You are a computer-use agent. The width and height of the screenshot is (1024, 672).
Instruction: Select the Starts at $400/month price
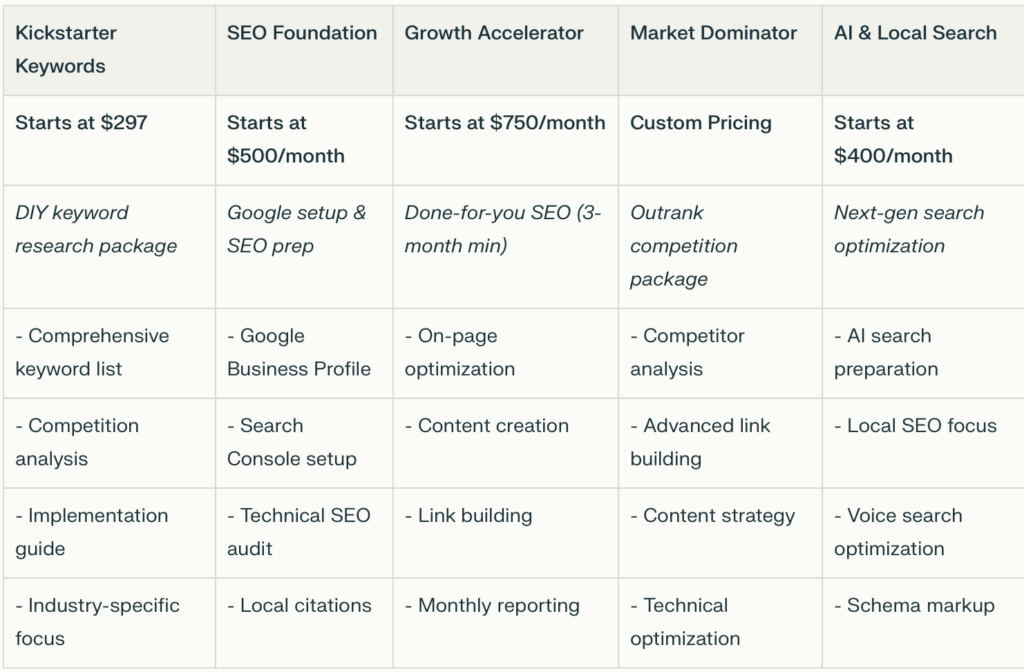893,139
